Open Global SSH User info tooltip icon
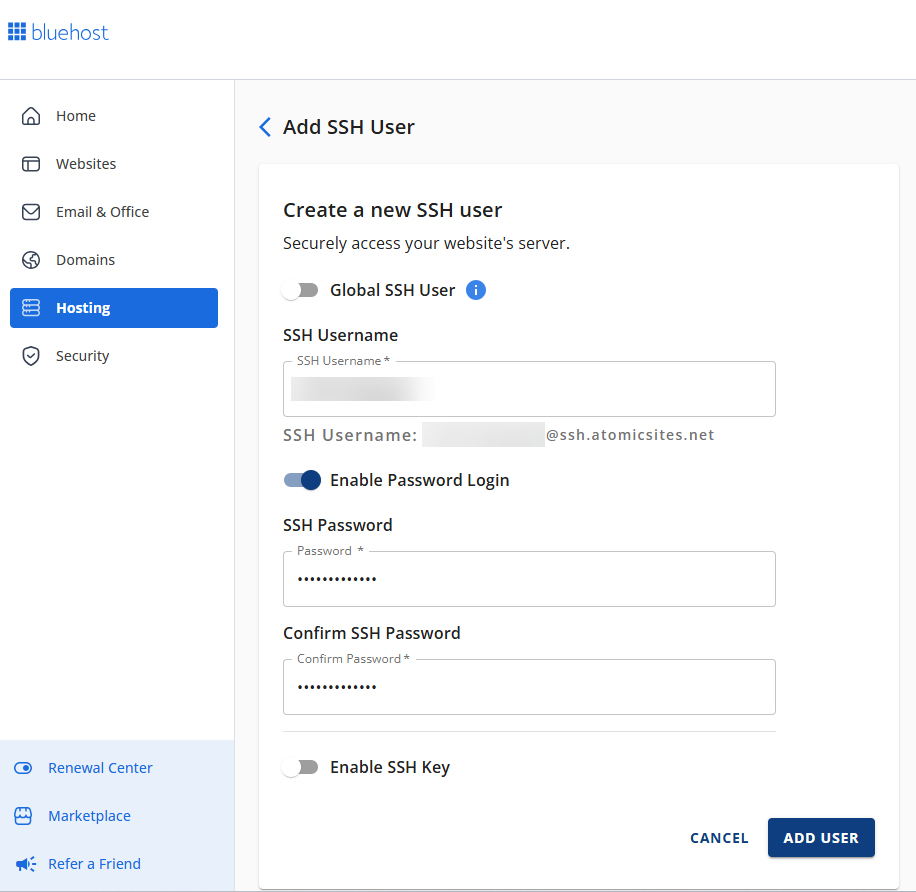The image size is (916, 892). [476, 290]
